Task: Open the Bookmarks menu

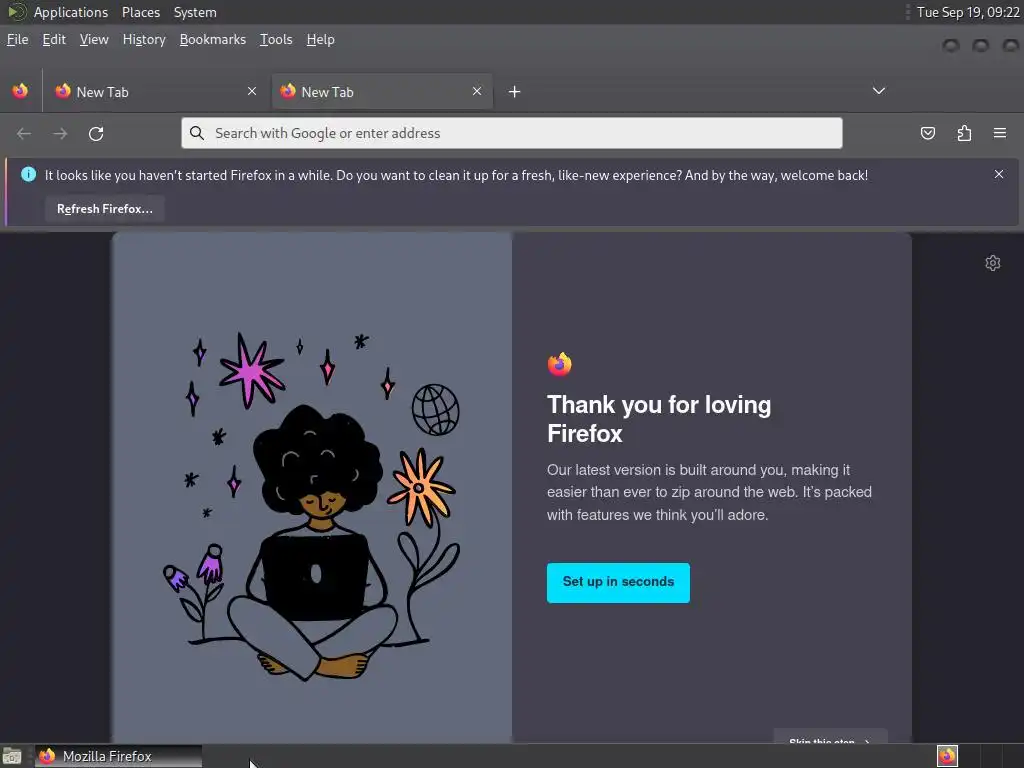Action: coord(213,40)
